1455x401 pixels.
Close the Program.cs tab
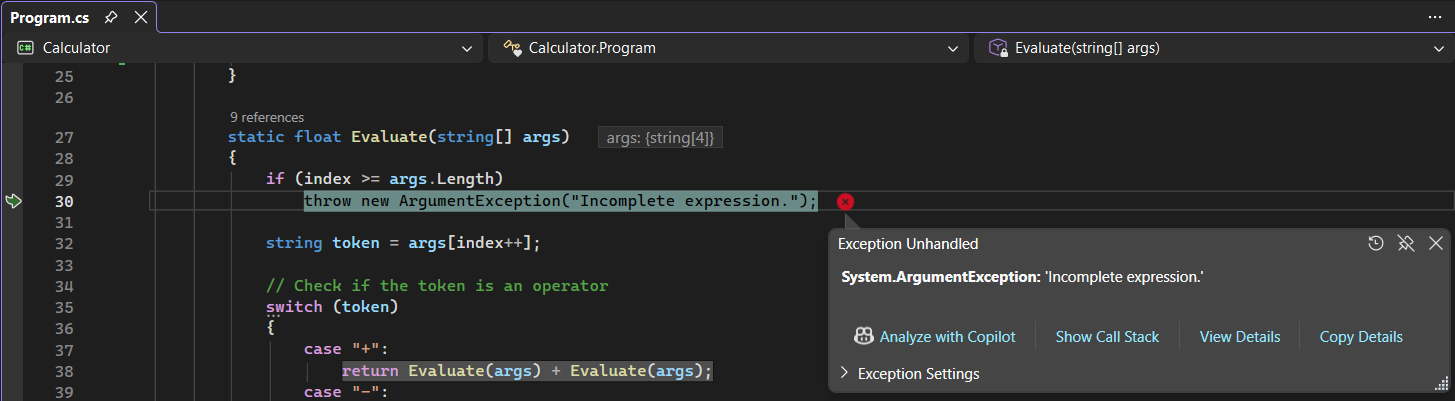140,17
